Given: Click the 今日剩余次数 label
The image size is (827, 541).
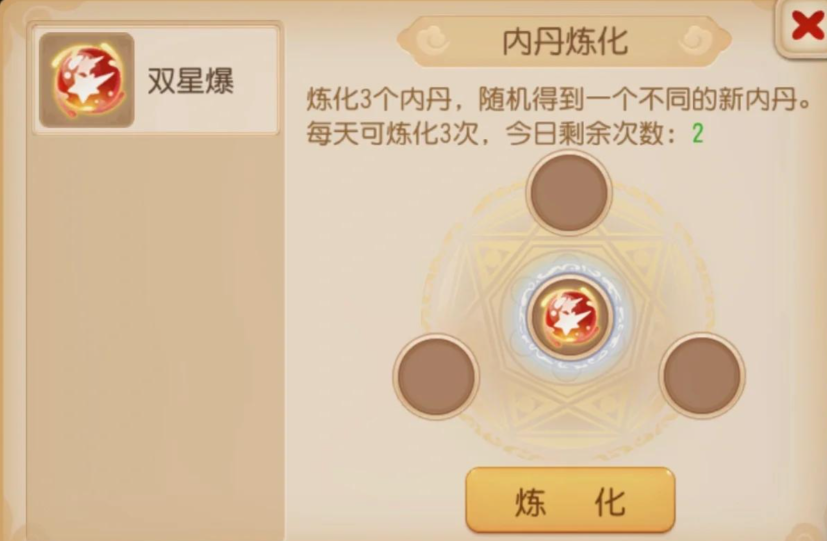Looking at the screenshot, I should click(x=585, y=134).
